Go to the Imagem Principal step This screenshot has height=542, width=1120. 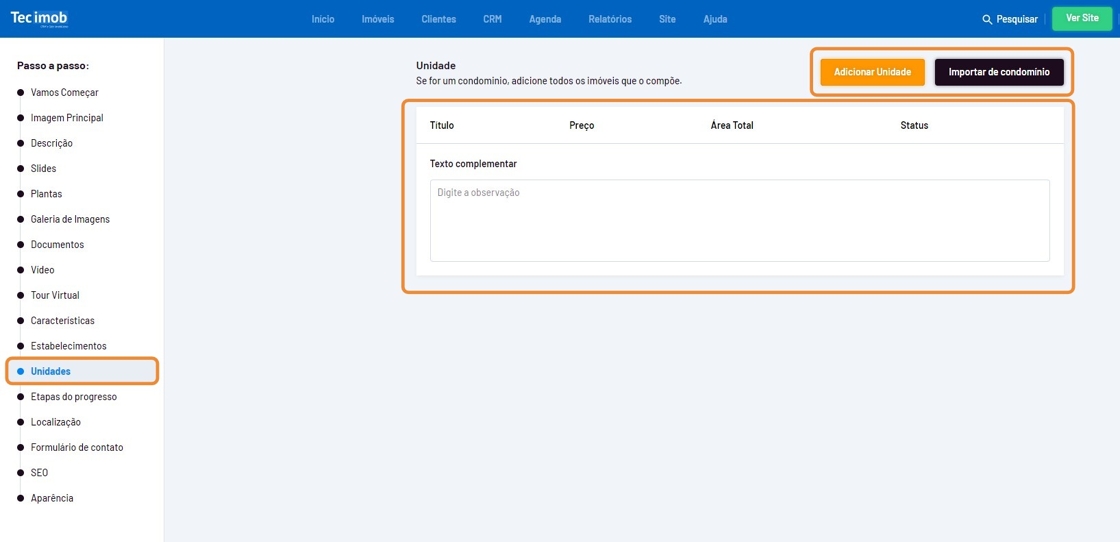tap(66, 118)
